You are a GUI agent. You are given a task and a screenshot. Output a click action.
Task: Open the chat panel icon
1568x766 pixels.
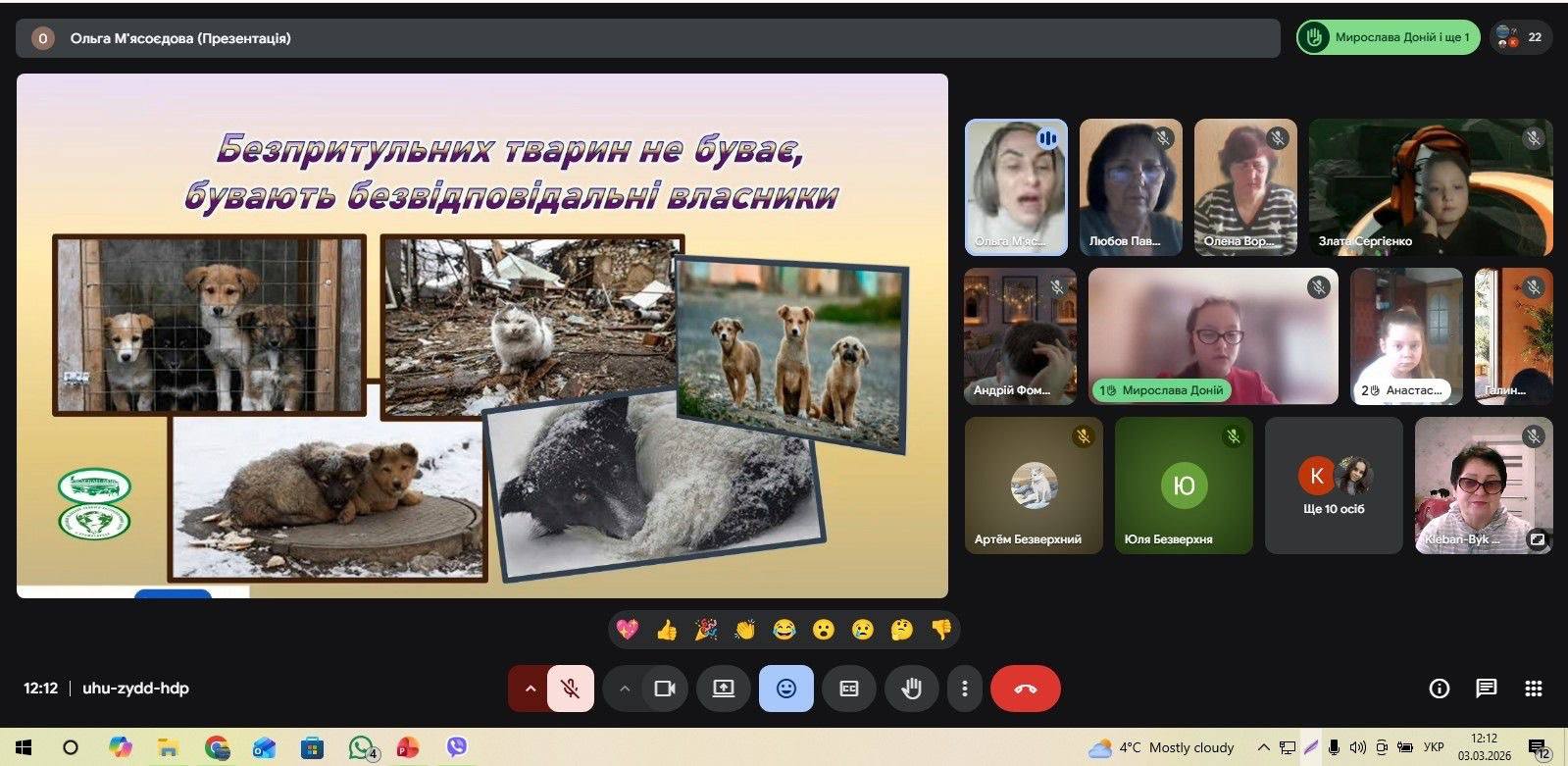coord(1486,689)
